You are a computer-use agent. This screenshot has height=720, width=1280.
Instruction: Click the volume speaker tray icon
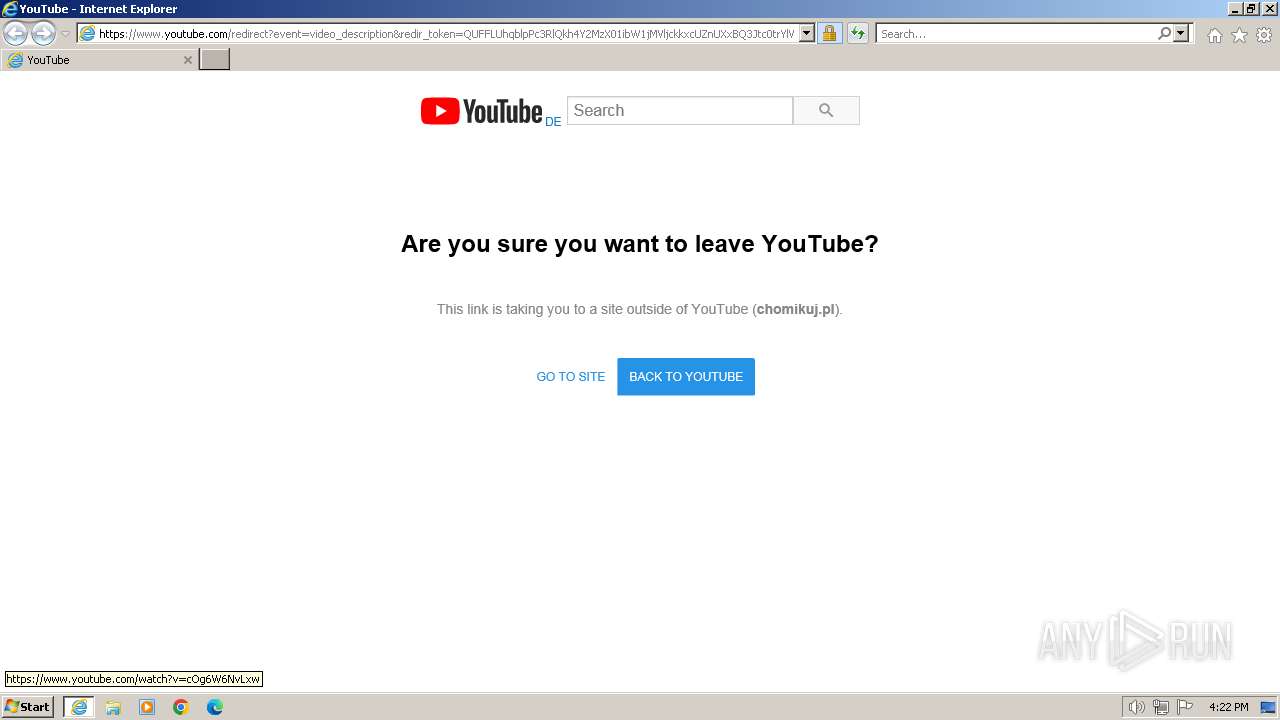[x=1136, y=707]
